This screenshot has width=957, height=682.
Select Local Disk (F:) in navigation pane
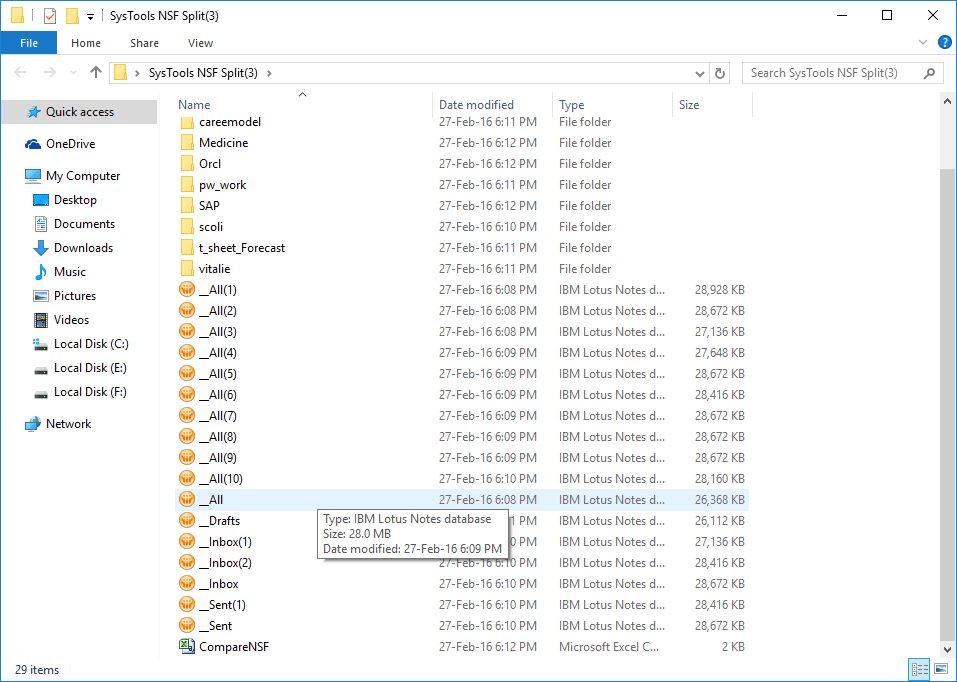90,391
